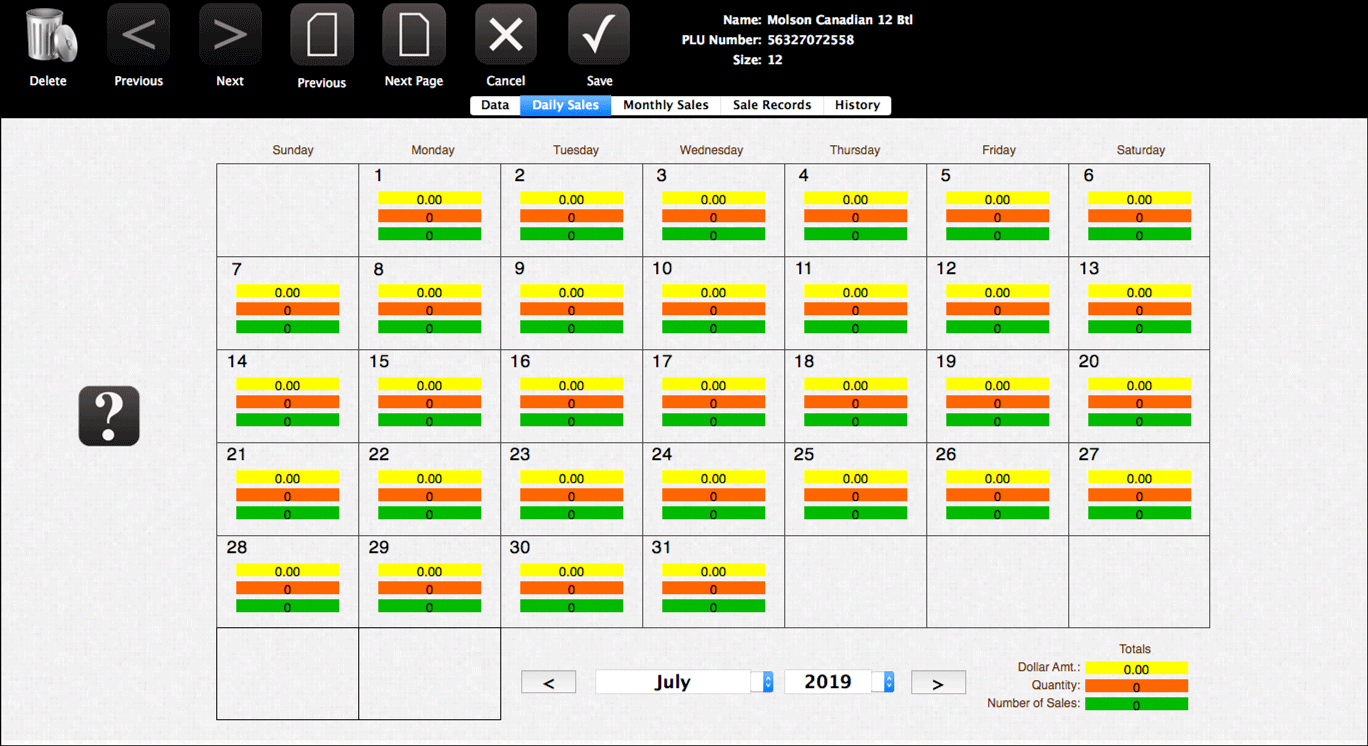This screenshot has height=746, width=1368.
Task: Click the next month arrow button
Action: point(938,683)
